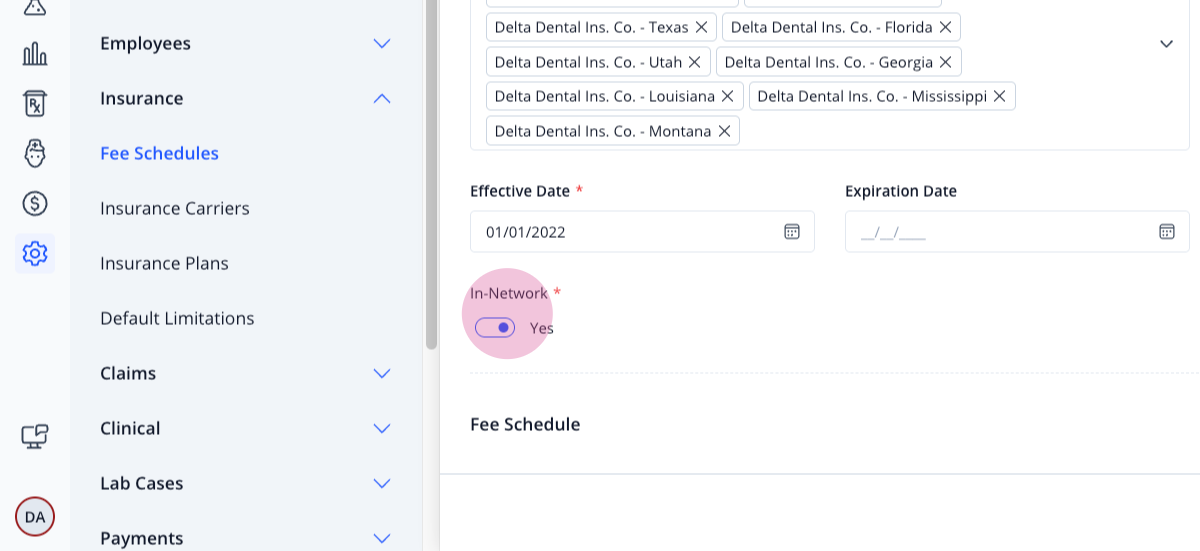Viewport: 1200px width, 551px height.
Task: Go to Insurance Carriers page
Action: coord(175,208)
